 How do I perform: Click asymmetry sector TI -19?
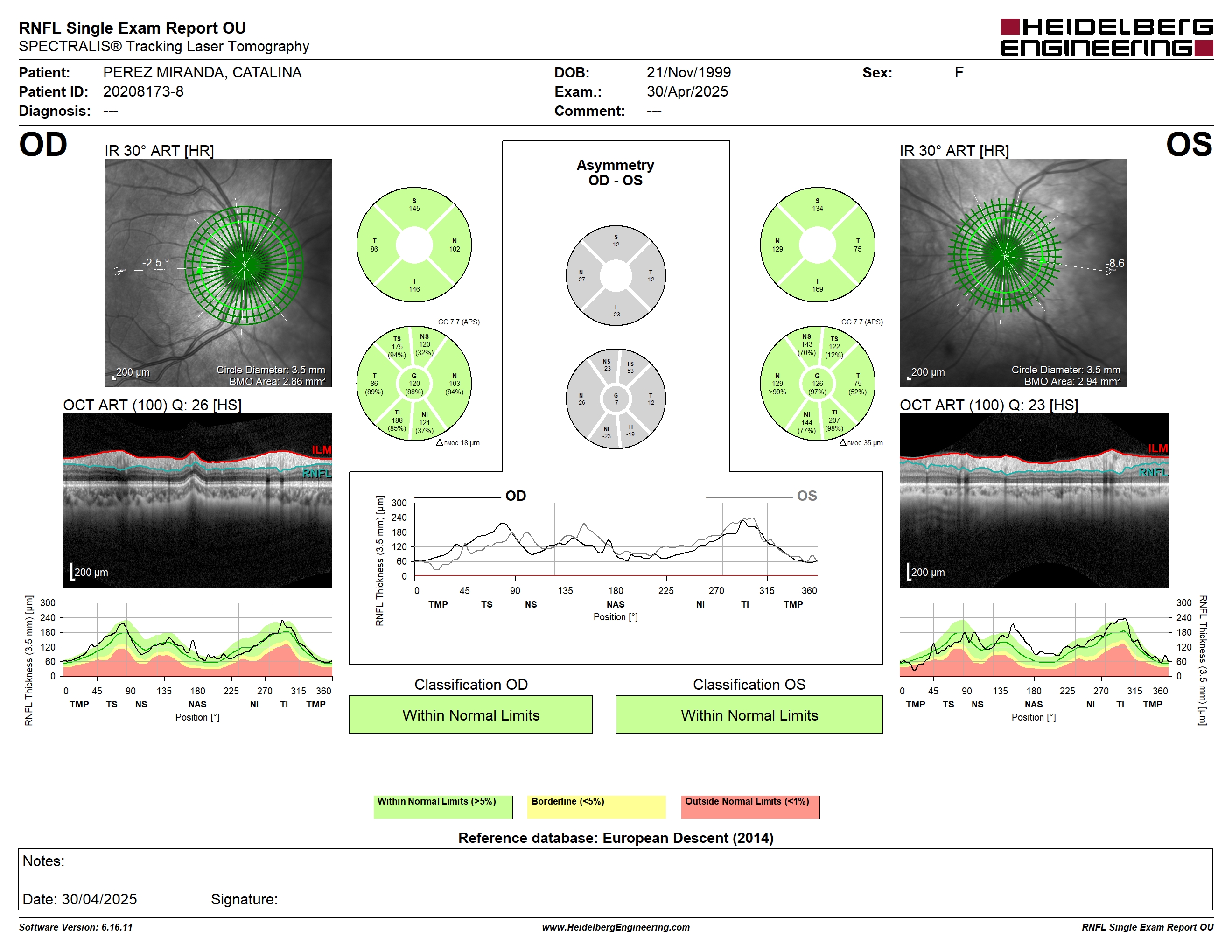[630, 430]
